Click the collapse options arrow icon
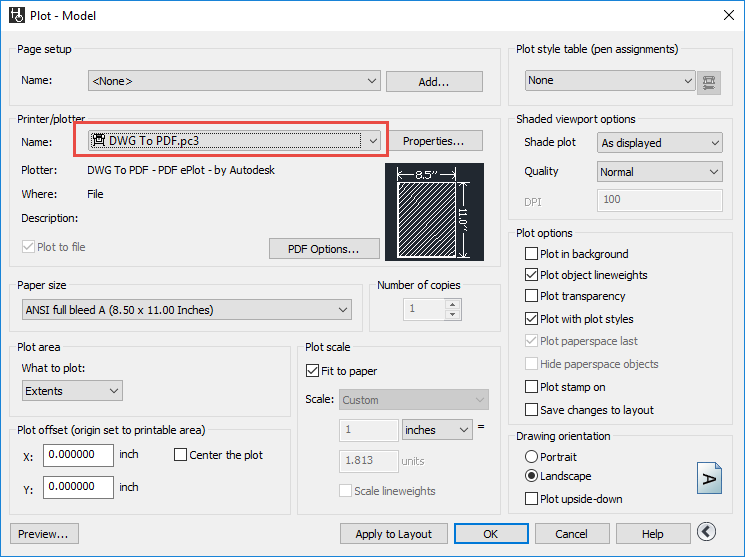 [706, 531]
